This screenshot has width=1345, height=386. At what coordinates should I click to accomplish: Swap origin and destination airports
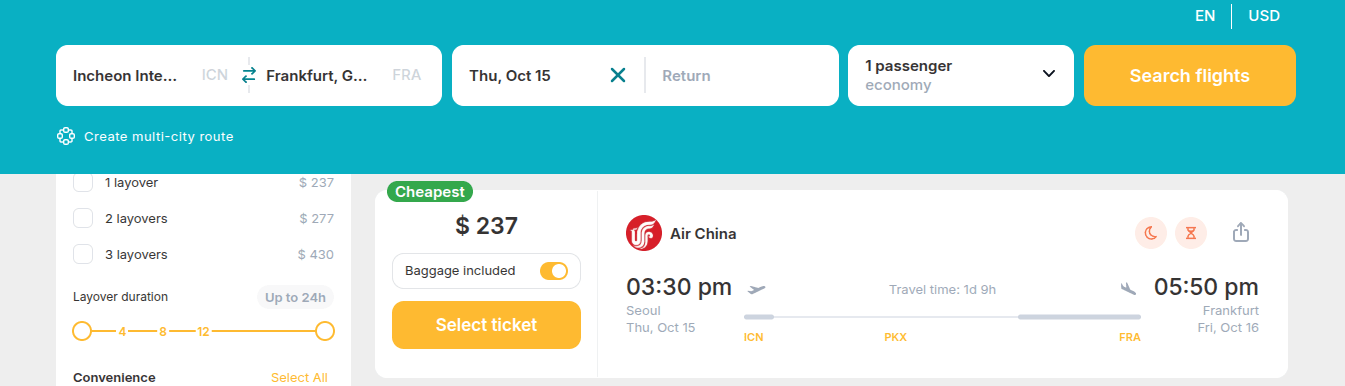coord(249,75)
